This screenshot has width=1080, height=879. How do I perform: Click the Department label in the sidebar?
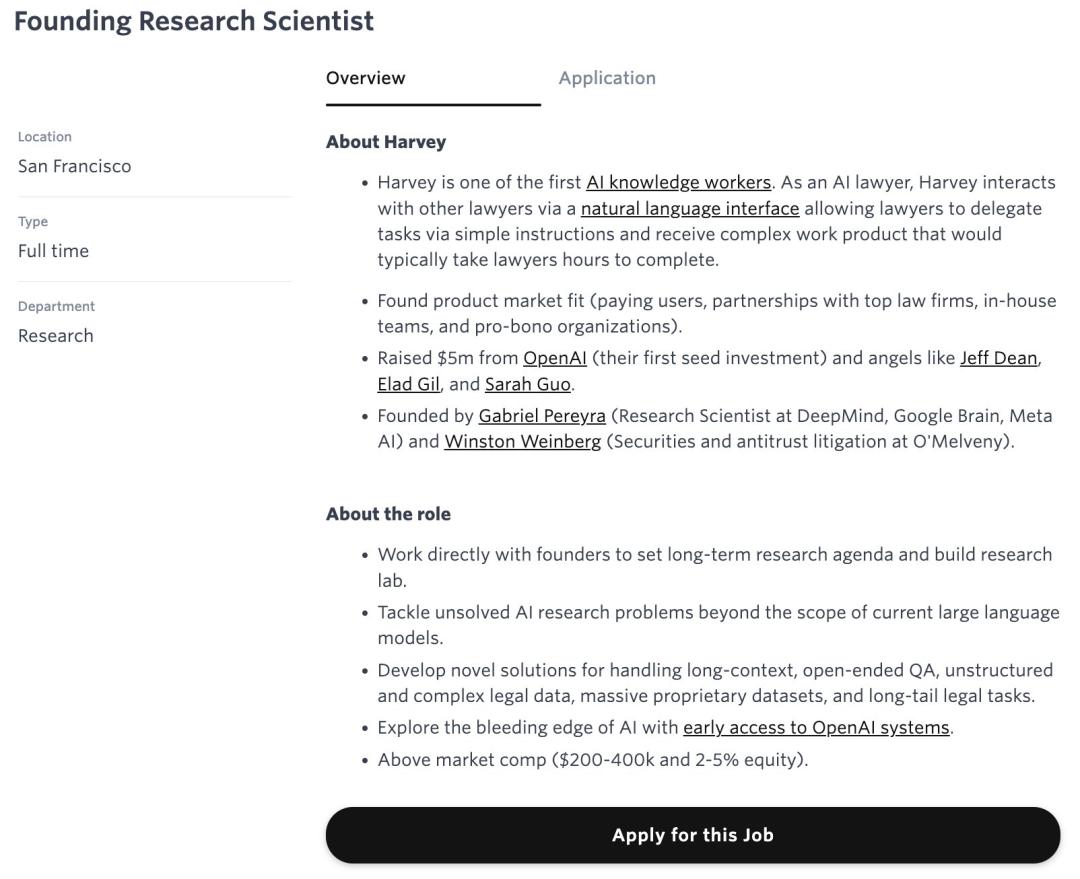pyautogui.click(x=56, y=306)
